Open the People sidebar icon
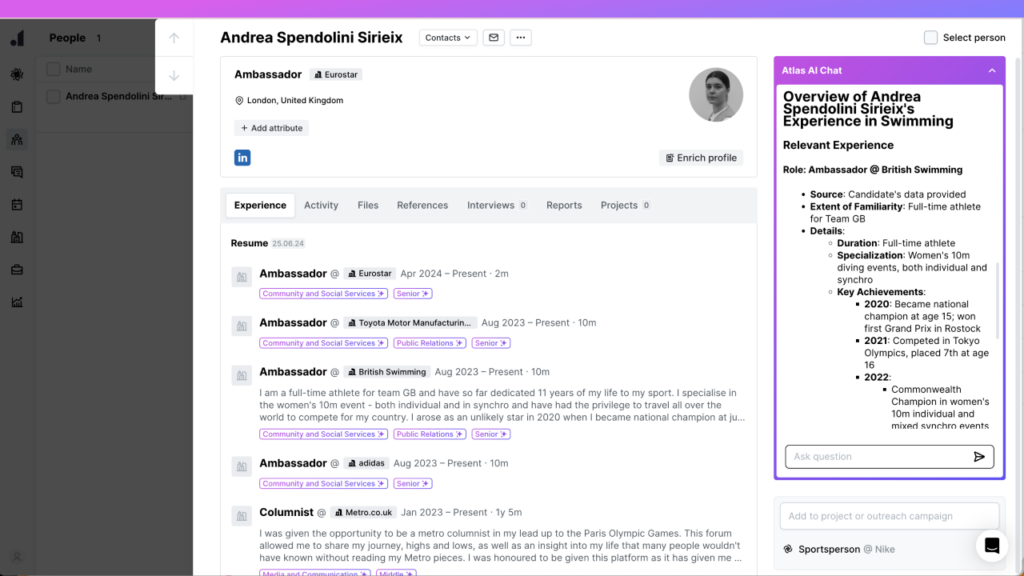The image size is (1024, 576). pos(17,139)
